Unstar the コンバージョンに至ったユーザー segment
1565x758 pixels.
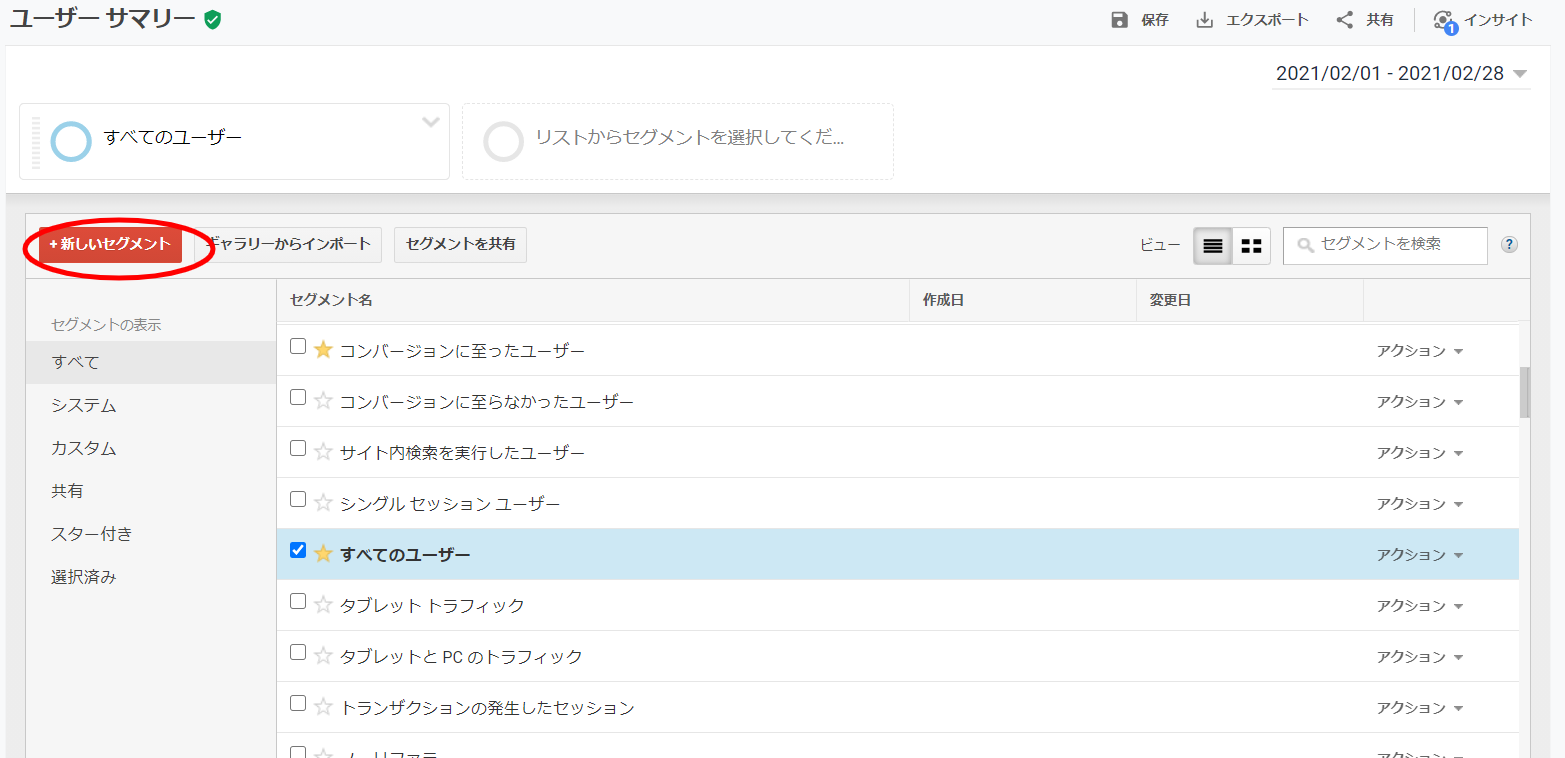click(323, 350)
